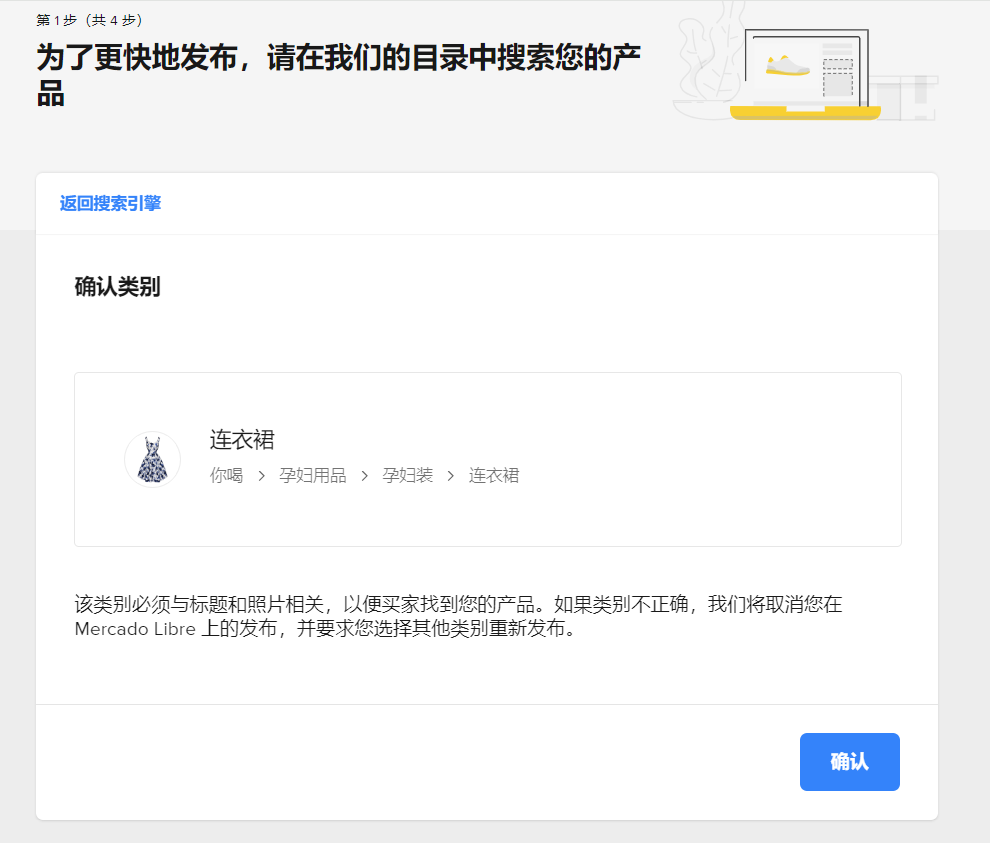Image resolution: width=990 pixels, height=843 pixels.
Task: Click the dress category thumbnail icon
Action: tap(153, 460)
